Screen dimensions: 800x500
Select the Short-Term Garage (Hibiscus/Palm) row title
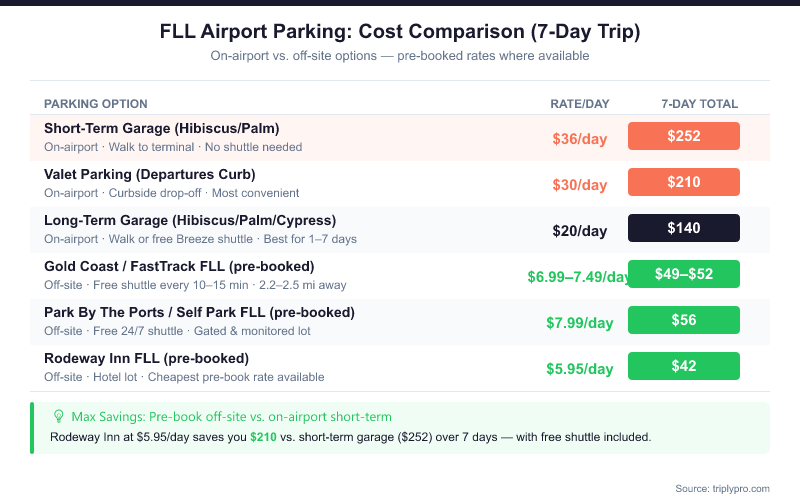point(161,128)
